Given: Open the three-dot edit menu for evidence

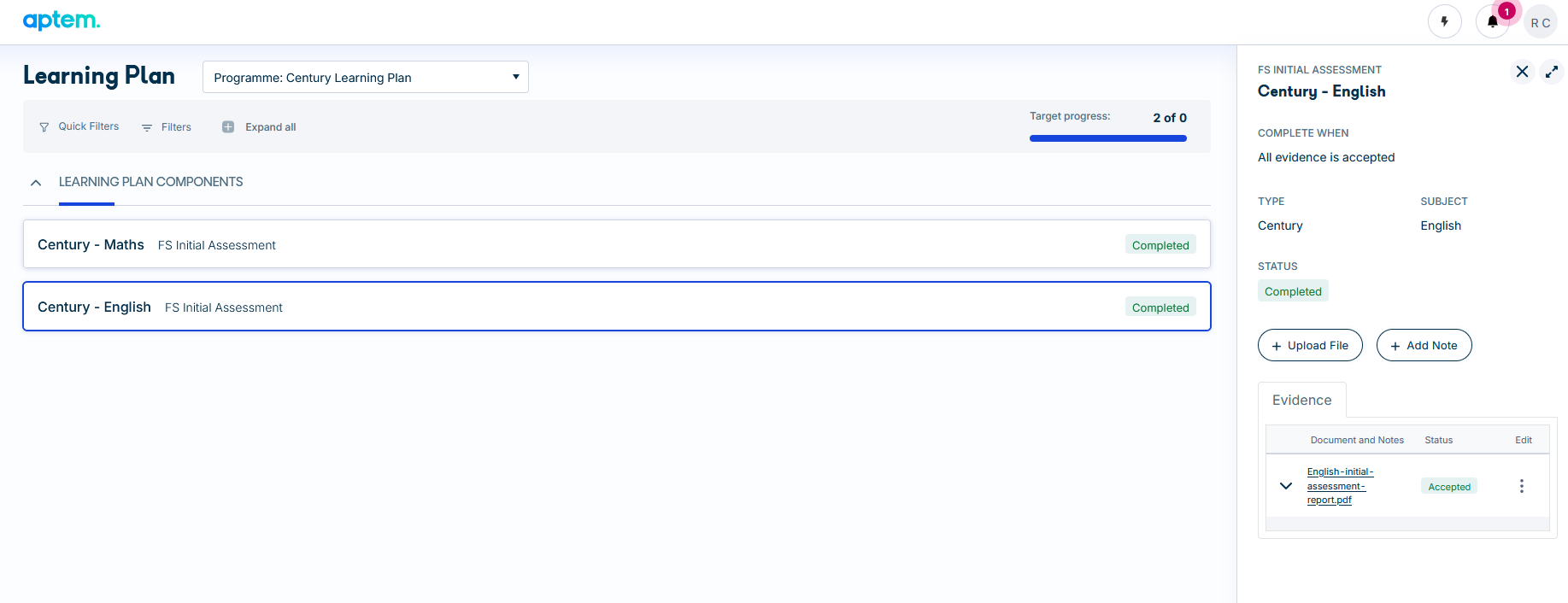Looking at the screenshot, I should (x=1521, y=486).
